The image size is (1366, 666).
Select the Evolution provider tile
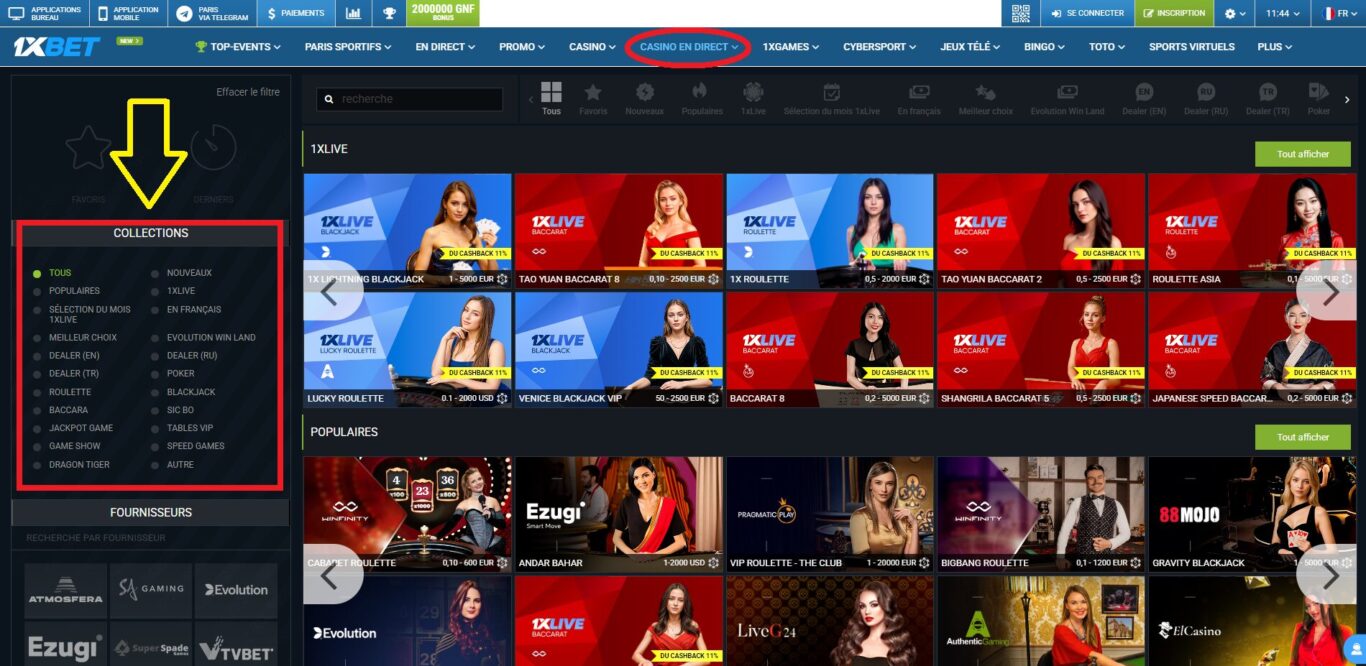(x=236, y=590)
